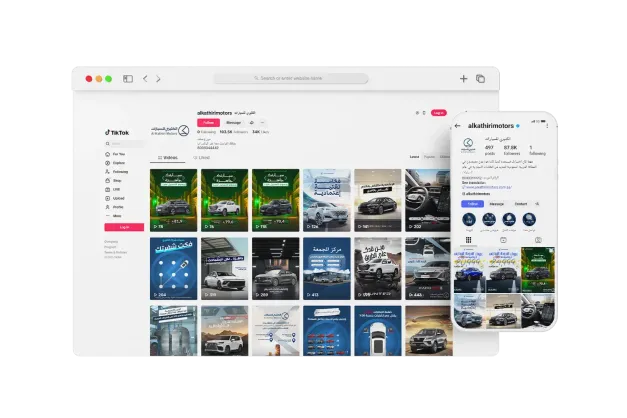Follow alkathirimotors on TikTok
The width and height of the screenshot is (627, 418).
[208, 123]
